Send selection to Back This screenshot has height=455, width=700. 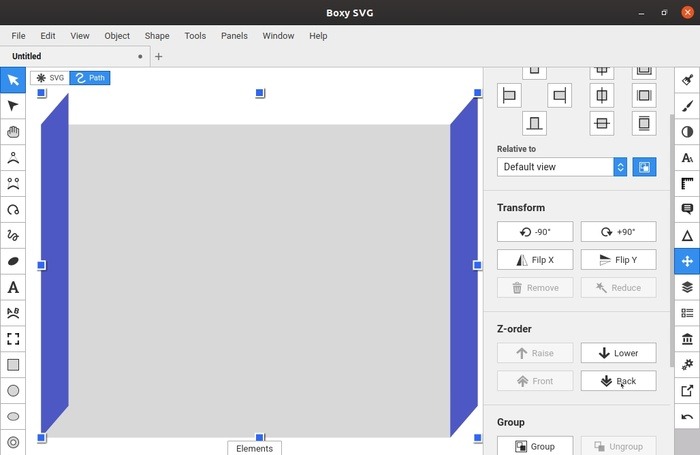(618, 381)
